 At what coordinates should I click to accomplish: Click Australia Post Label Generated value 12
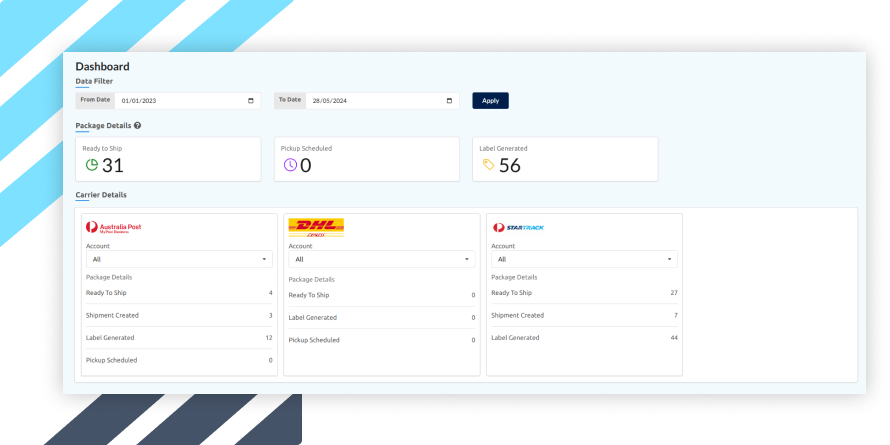click(x=269, y=338)
